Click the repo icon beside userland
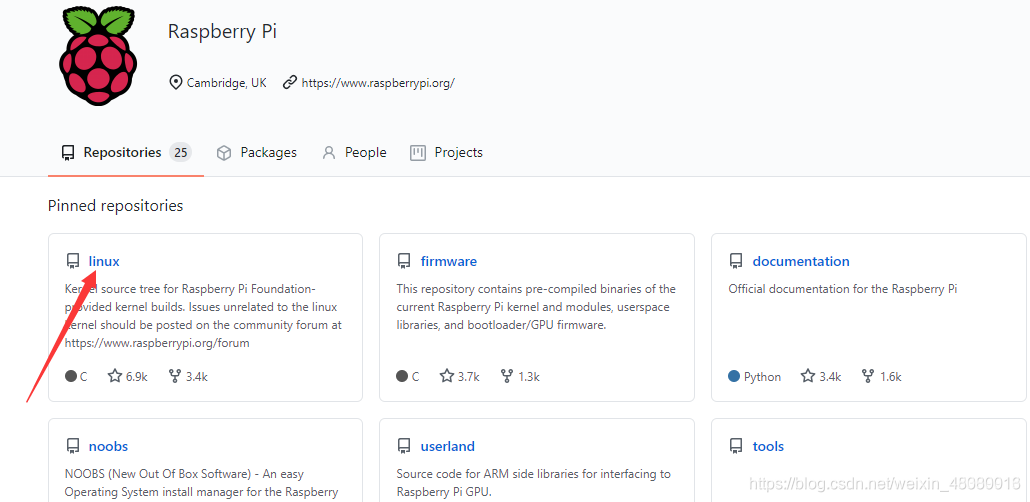 pyautogui.click(x=404, y=447)
